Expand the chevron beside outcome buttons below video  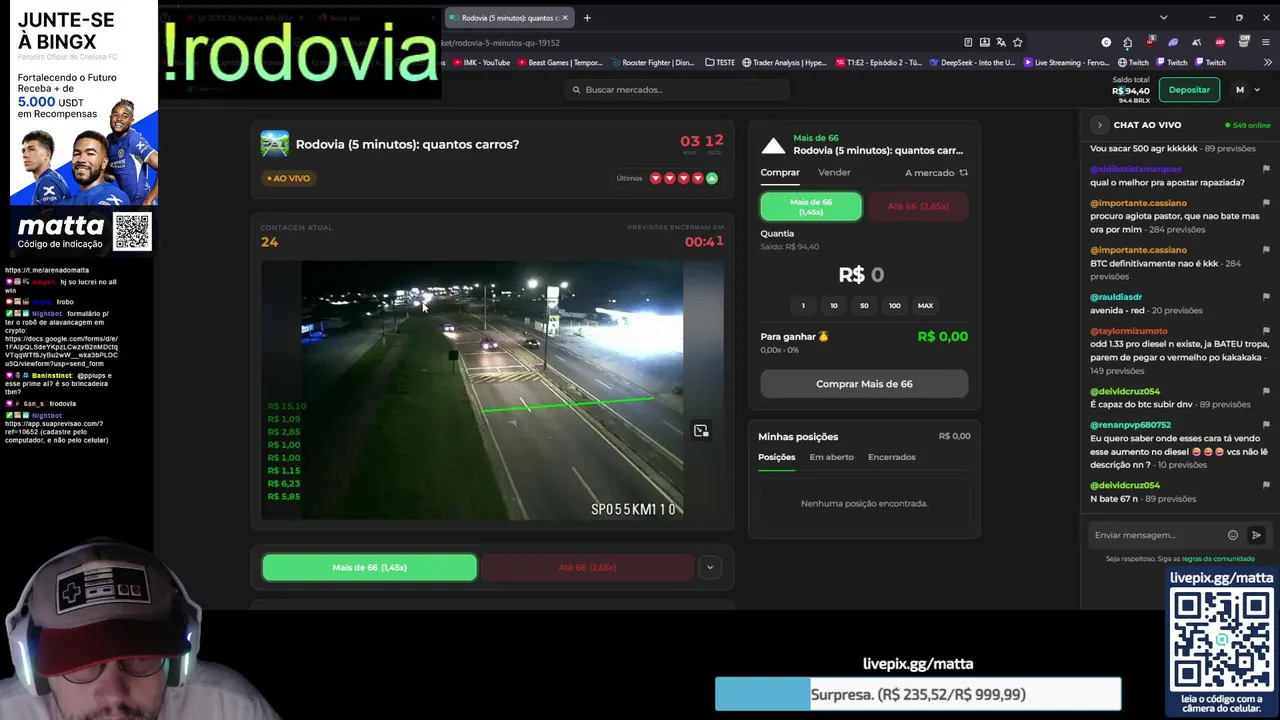coord(710,567)
